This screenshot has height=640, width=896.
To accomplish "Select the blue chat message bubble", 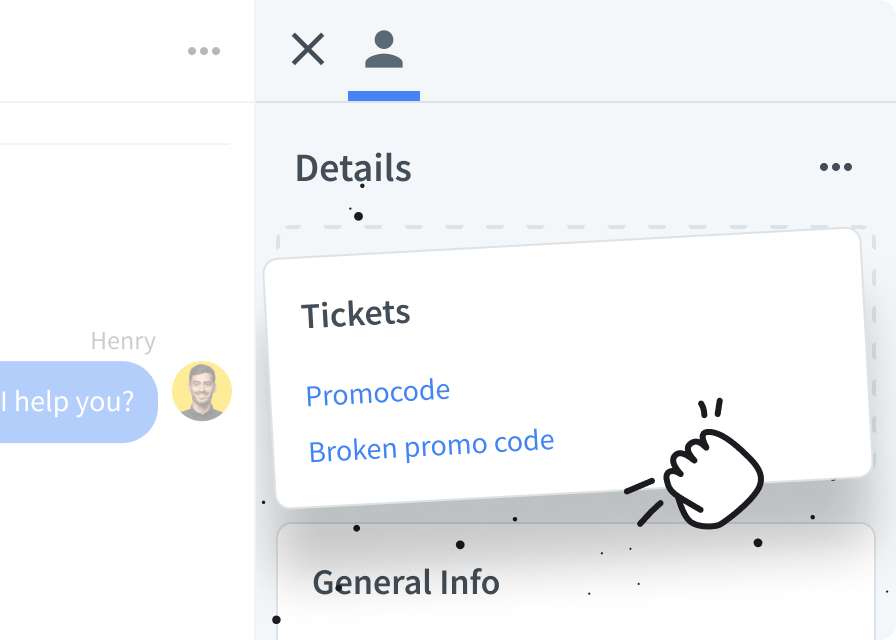I will tap(78, 402).
